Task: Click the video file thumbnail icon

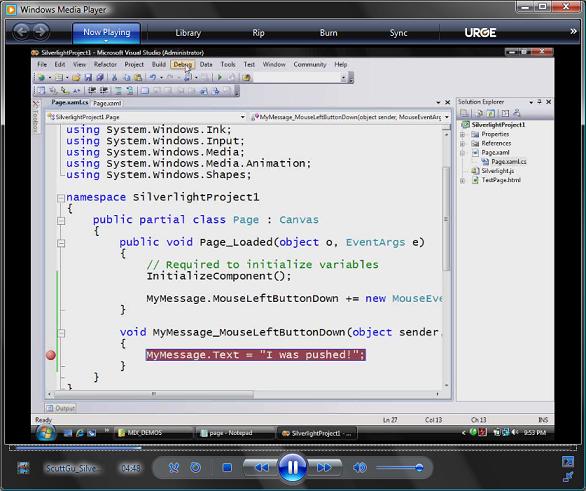Action: pyautogui.click(x=24, y=468)
